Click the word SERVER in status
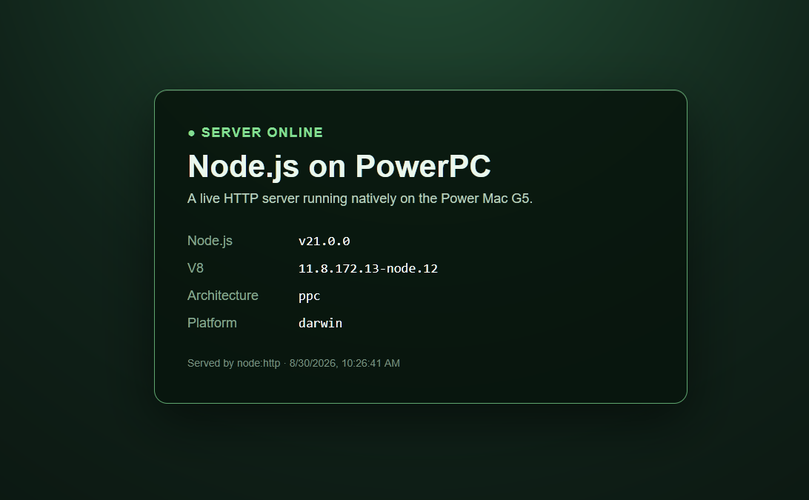 tap(231, 133)
